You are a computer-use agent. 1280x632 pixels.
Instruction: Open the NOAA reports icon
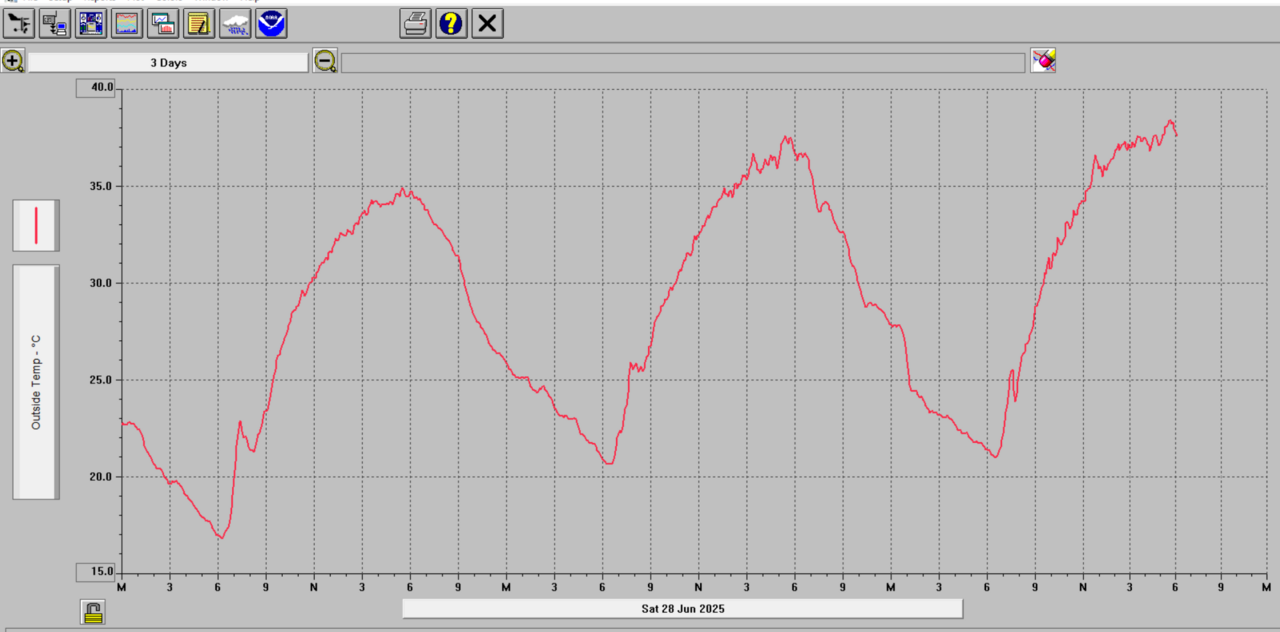pyautogui.click(x=271, y=23)
